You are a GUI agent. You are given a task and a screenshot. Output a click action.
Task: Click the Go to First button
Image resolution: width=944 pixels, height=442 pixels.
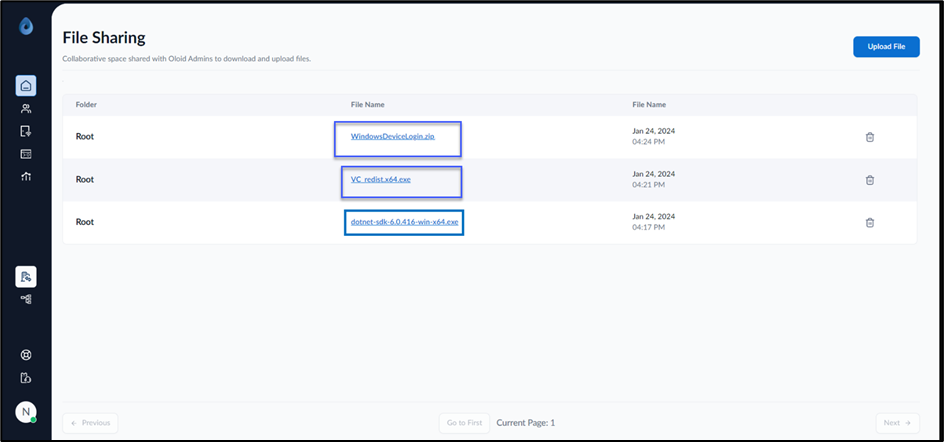(x=464, y=423)
